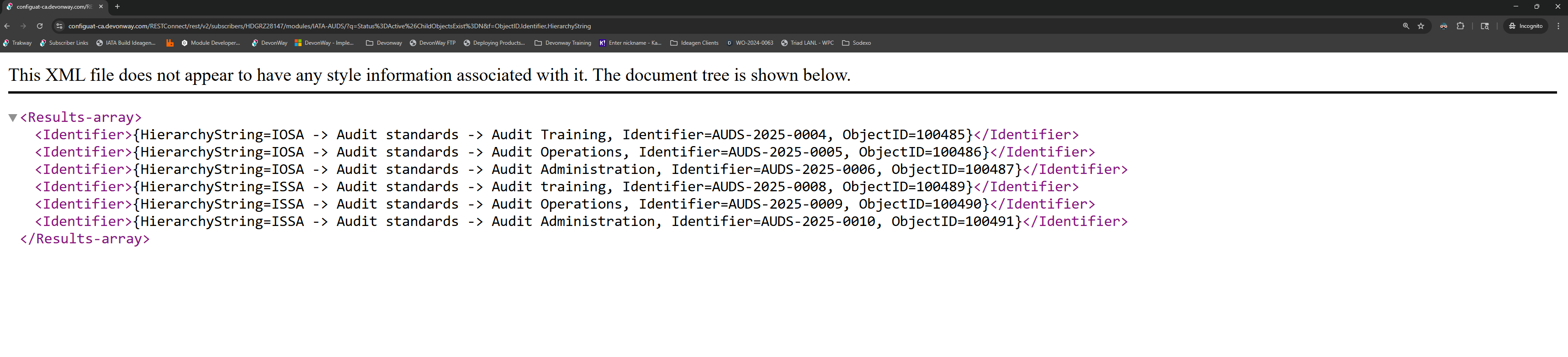Click the Incognito profile button
The image size is (1568, 357).
point(1526,26)
